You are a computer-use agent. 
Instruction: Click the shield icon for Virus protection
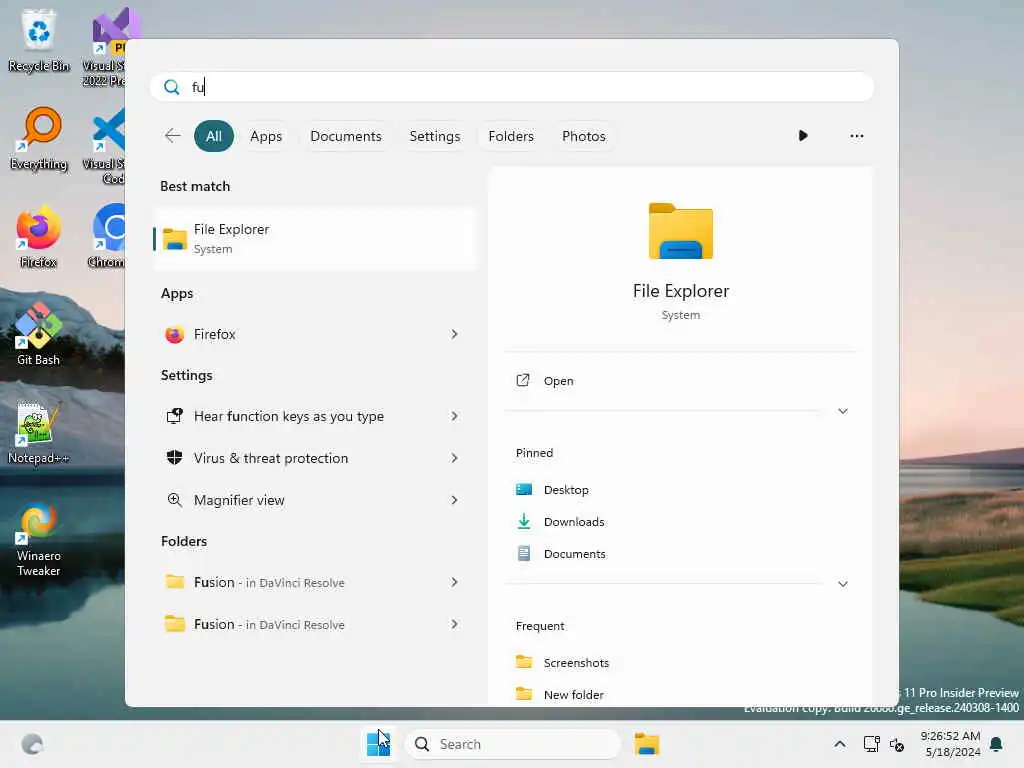click(x=174, y=458)
